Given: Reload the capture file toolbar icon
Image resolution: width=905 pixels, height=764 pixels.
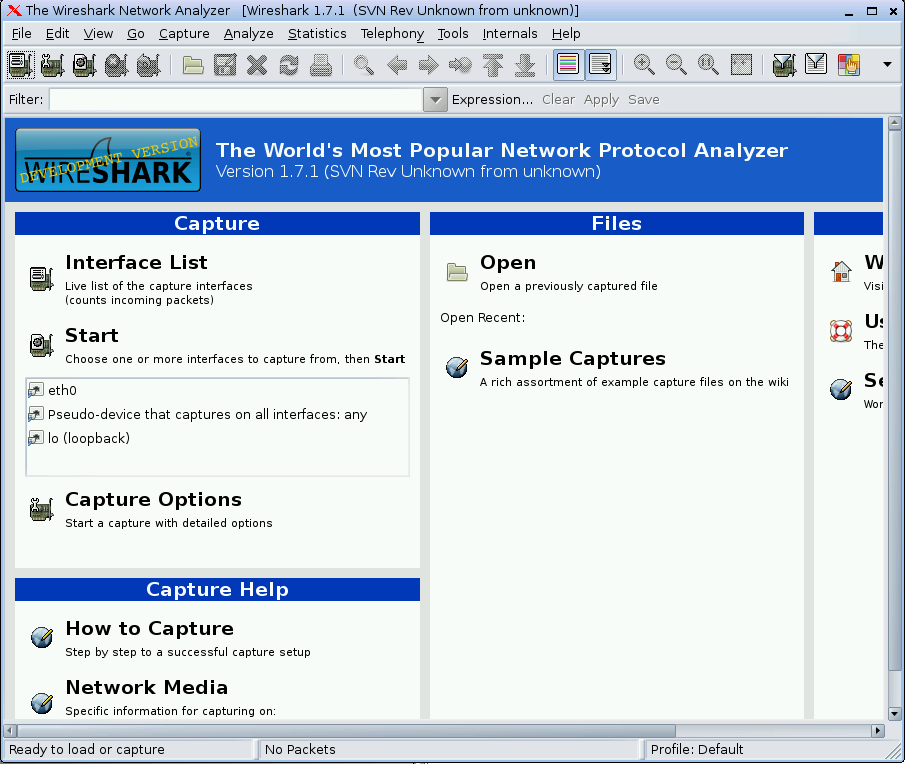Looking at the screenshot, I should (x=289, y=65).
